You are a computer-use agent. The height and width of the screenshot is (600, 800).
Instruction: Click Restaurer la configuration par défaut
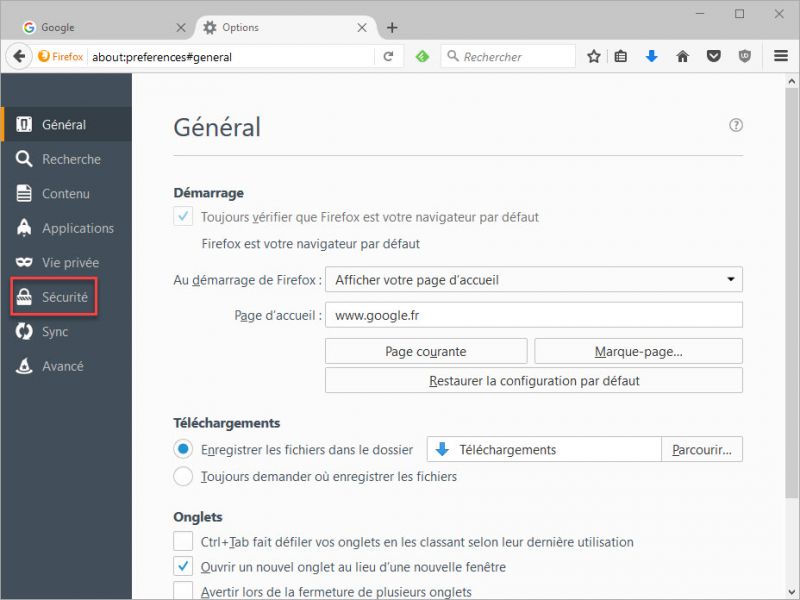534,381
